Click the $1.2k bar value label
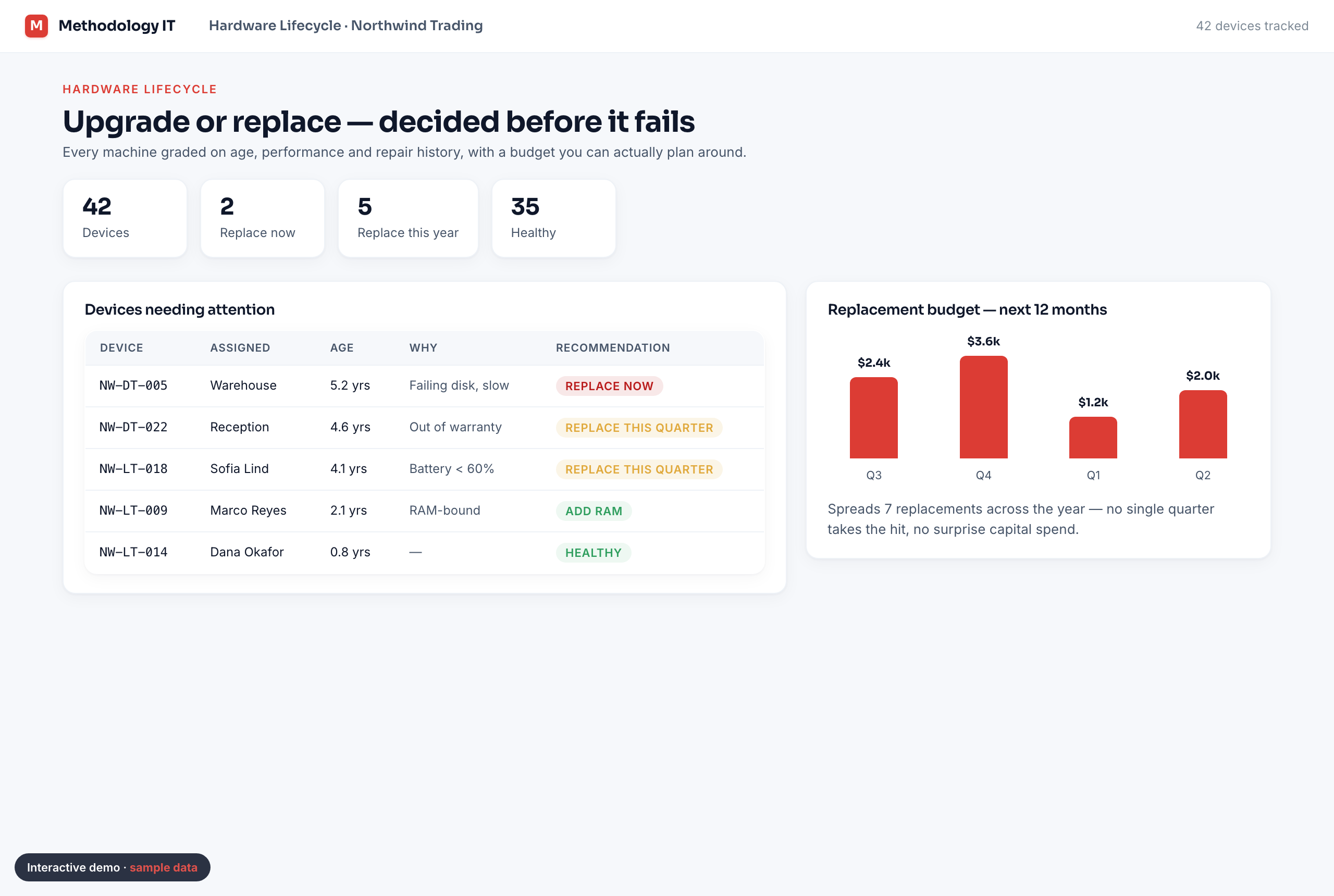The image size is (1334, 896). tap(1093, 402)
